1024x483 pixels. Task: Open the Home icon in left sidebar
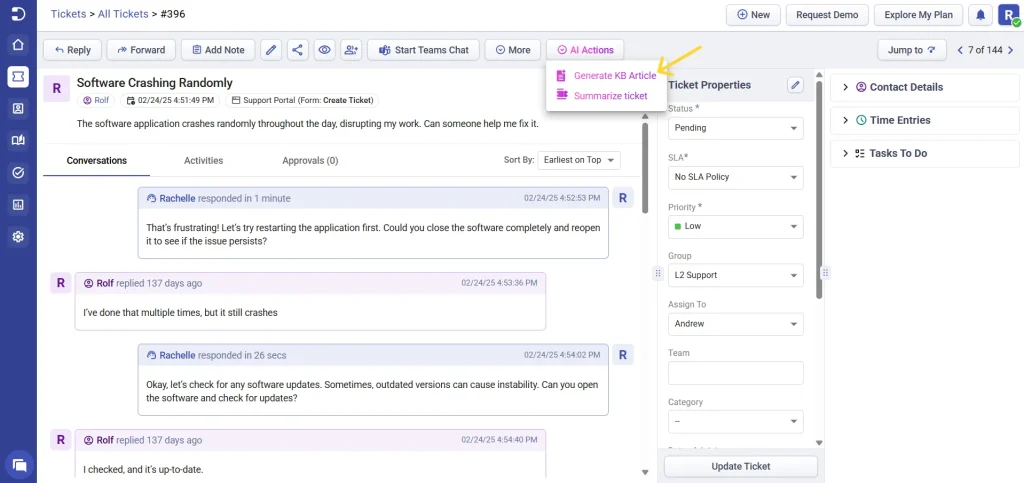click(18, 45)
